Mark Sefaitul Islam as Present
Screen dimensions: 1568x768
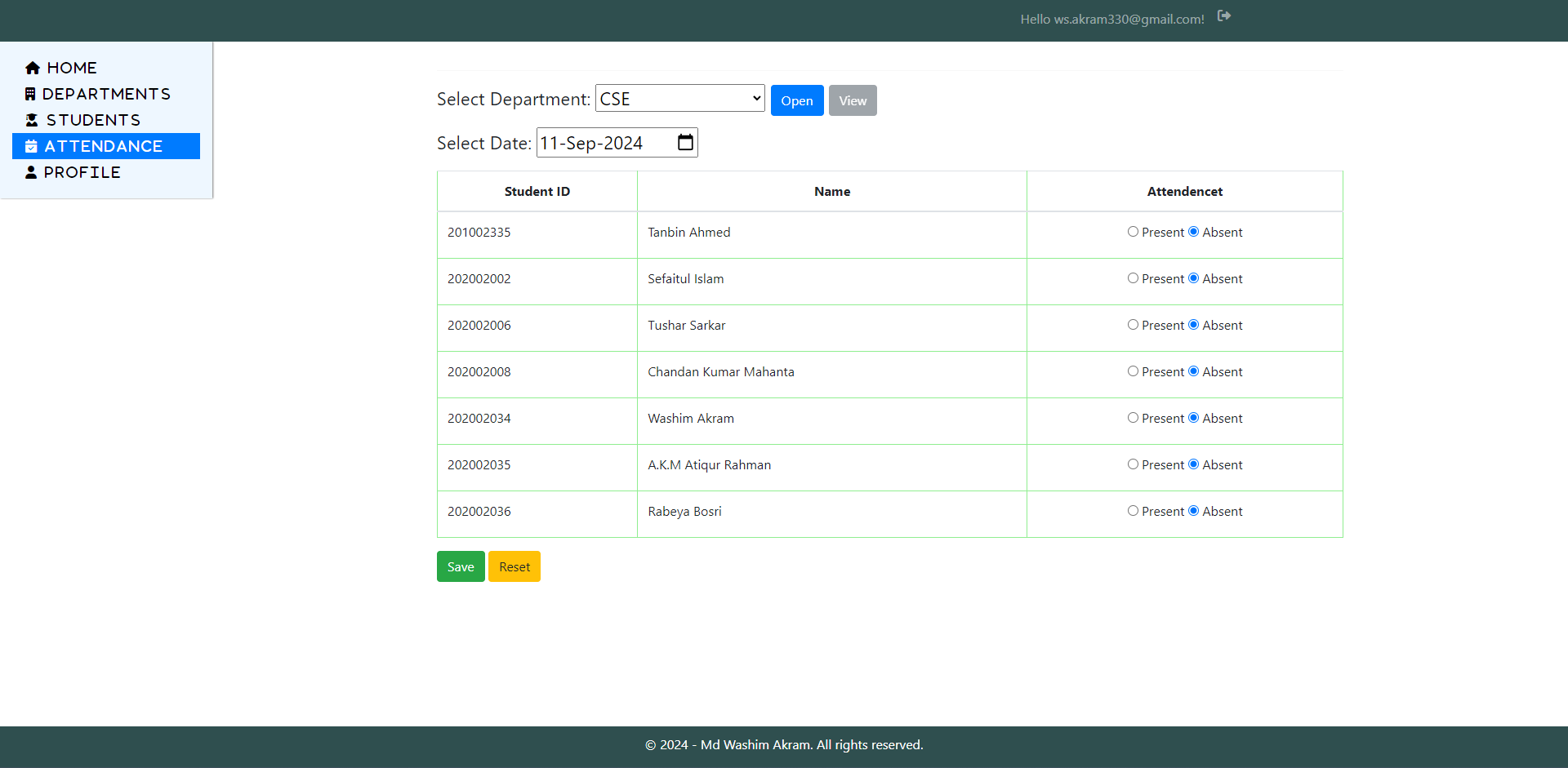[x=1133, y=278]
